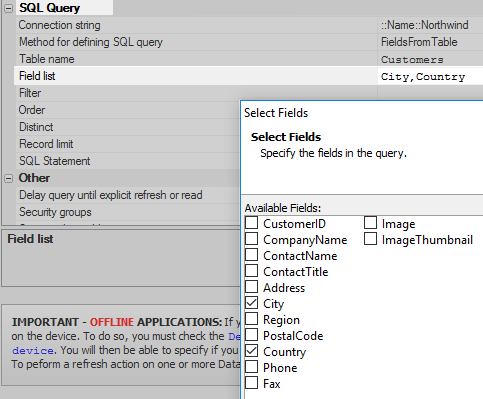Select the Distinct property row
The width and height of the screenshot is (483, 399).
pyautogui.click(x=128, y=127)
